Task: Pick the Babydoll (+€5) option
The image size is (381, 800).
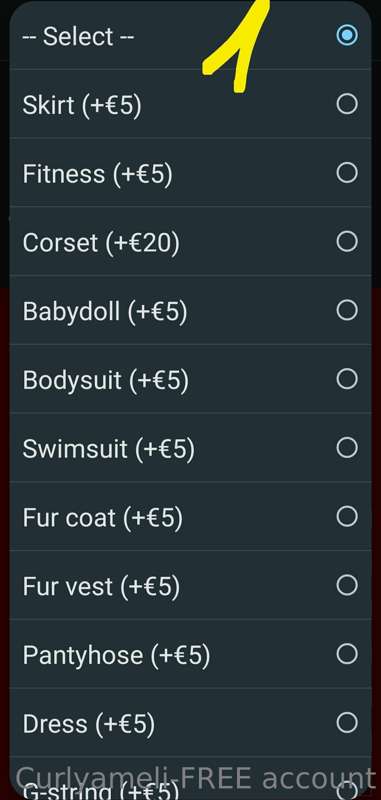Action: point(190,310)
